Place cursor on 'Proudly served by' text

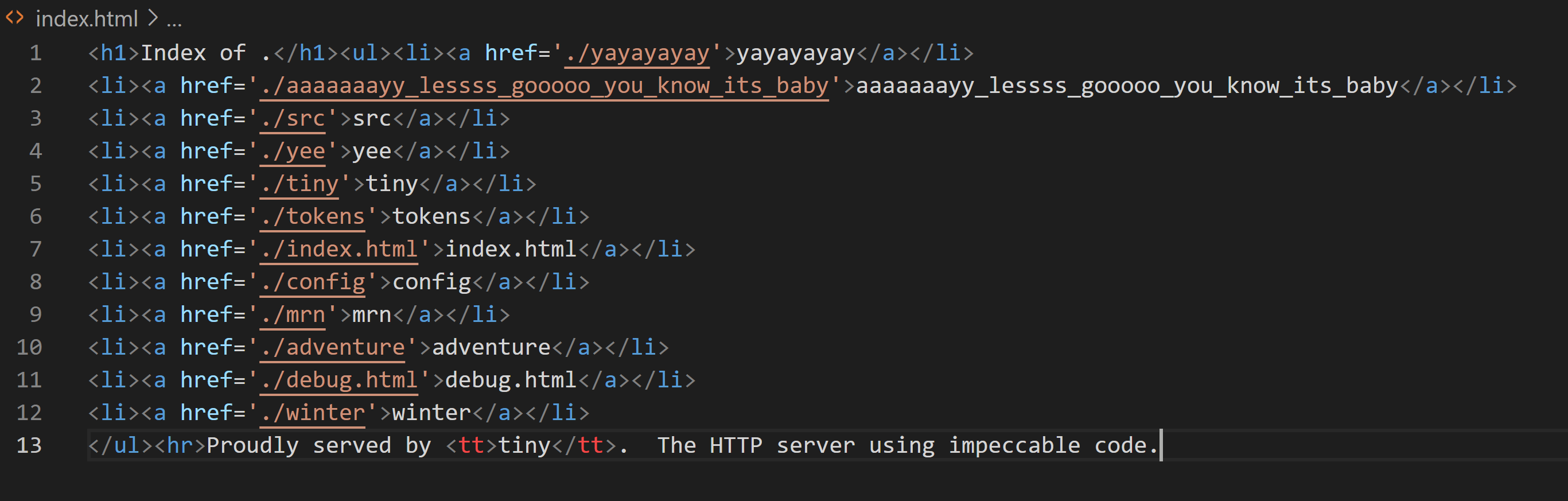(x=319, y=445)
